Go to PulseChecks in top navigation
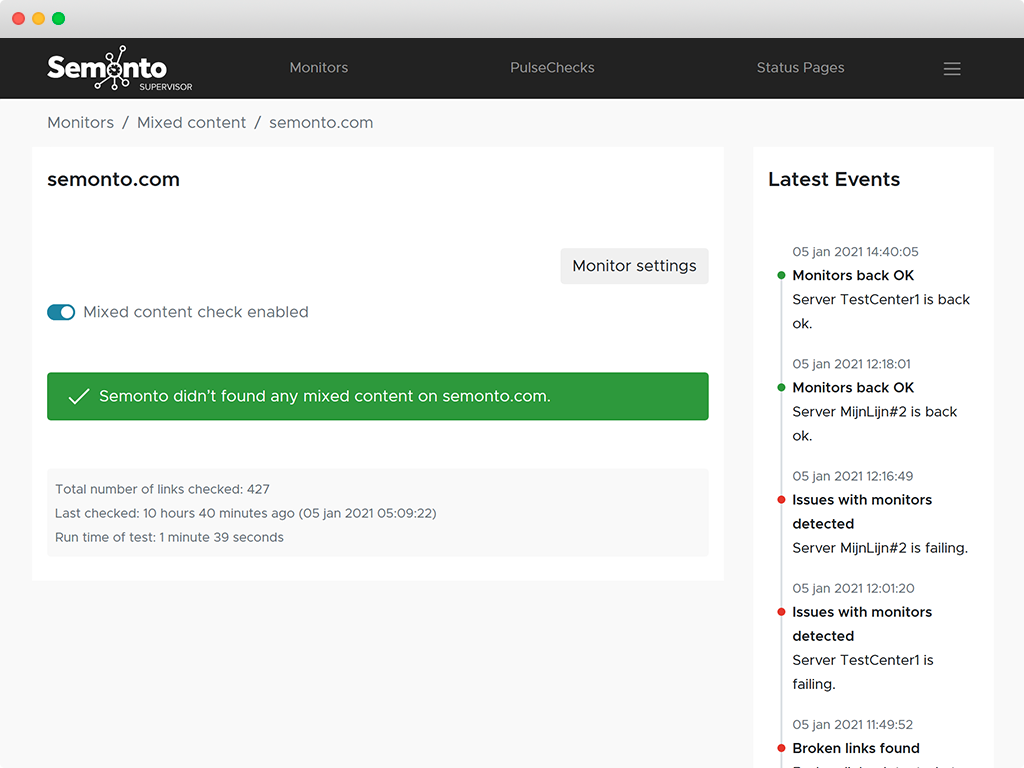Viewport: 1024px width, 768px height. [x=552, y=68]
